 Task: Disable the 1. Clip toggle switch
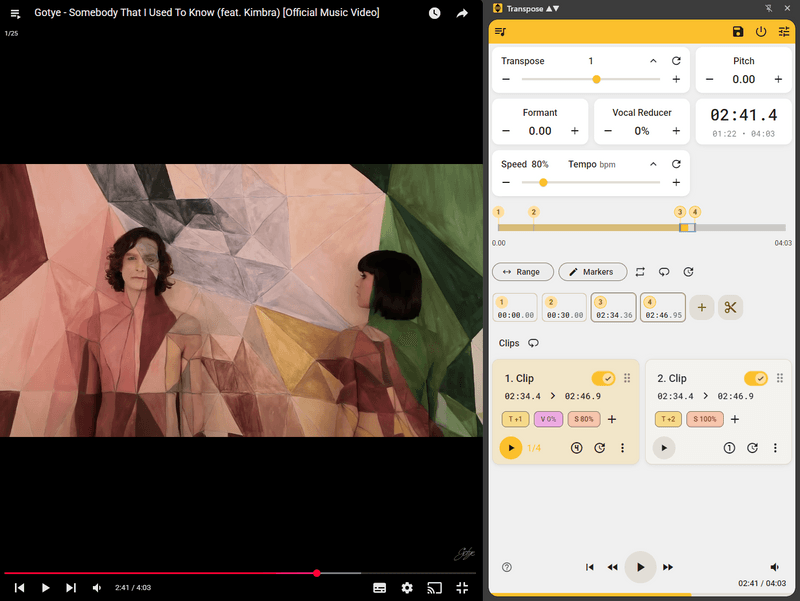coord(603,378)
